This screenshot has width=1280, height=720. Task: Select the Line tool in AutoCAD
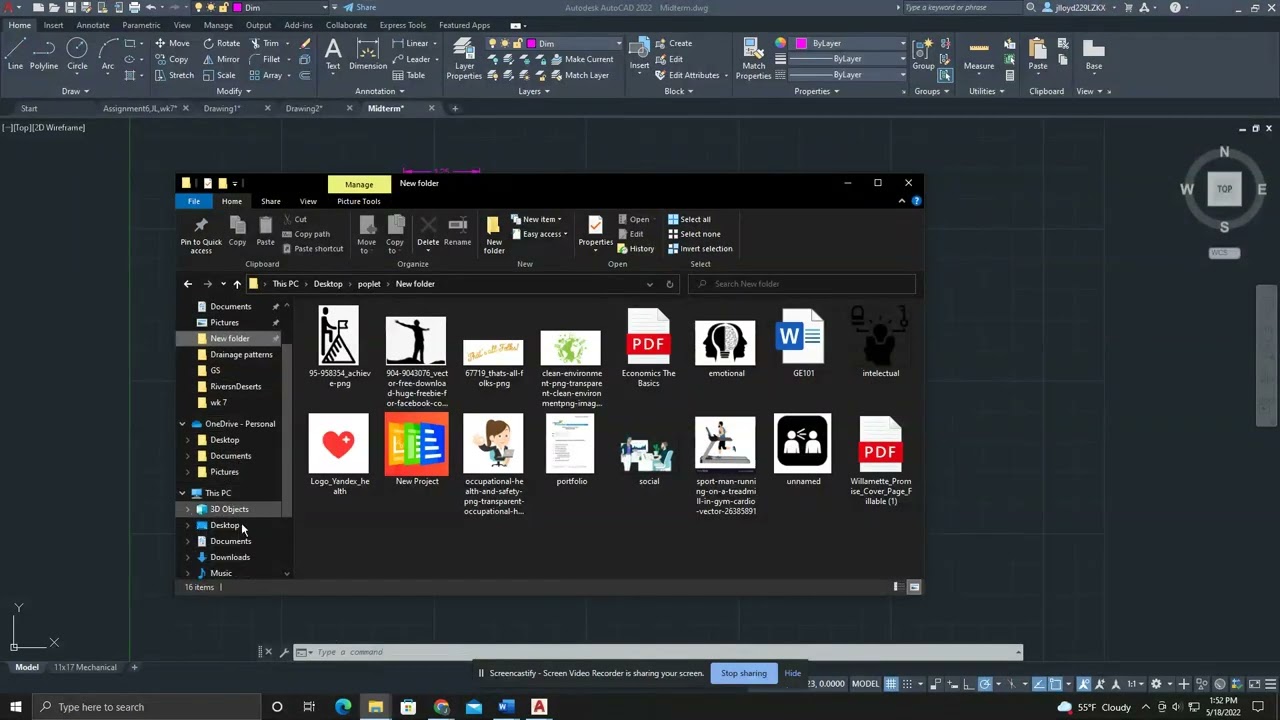tap(15, 54)
